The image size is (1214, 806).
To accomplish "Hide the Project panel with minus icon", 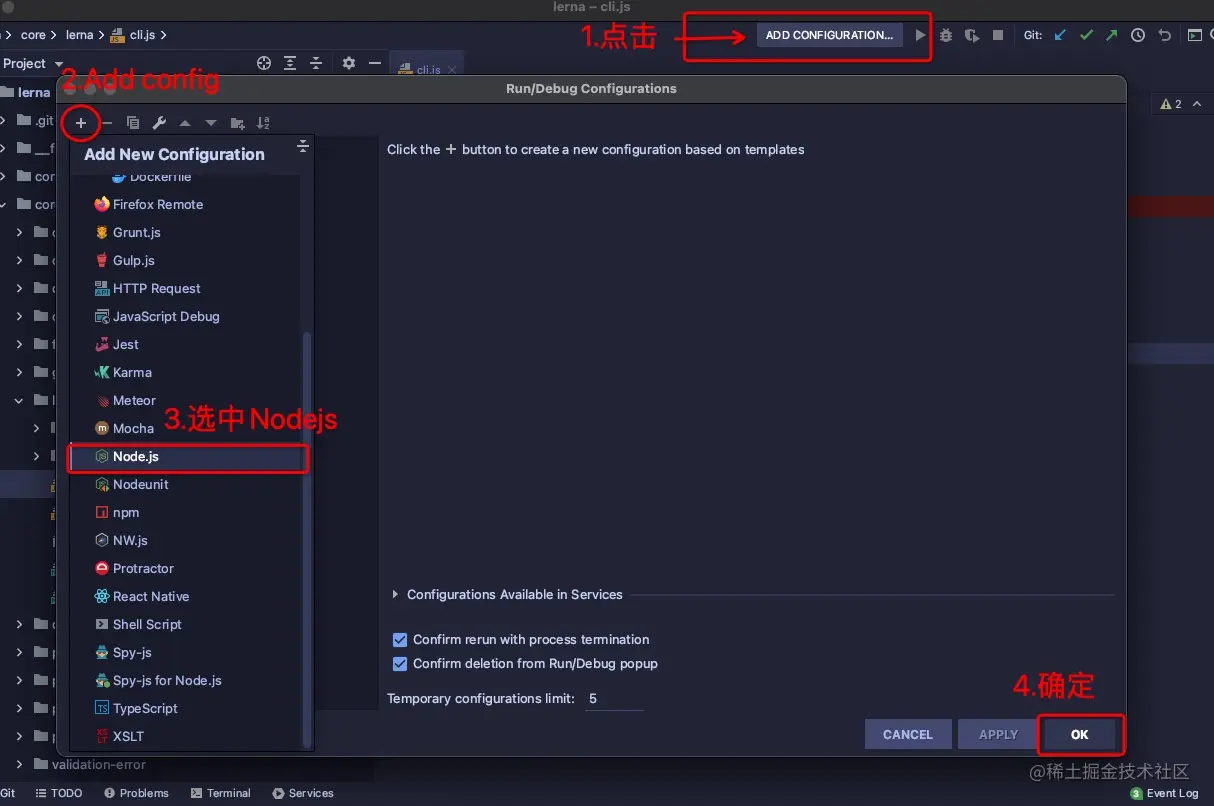I will coord(375,63).
